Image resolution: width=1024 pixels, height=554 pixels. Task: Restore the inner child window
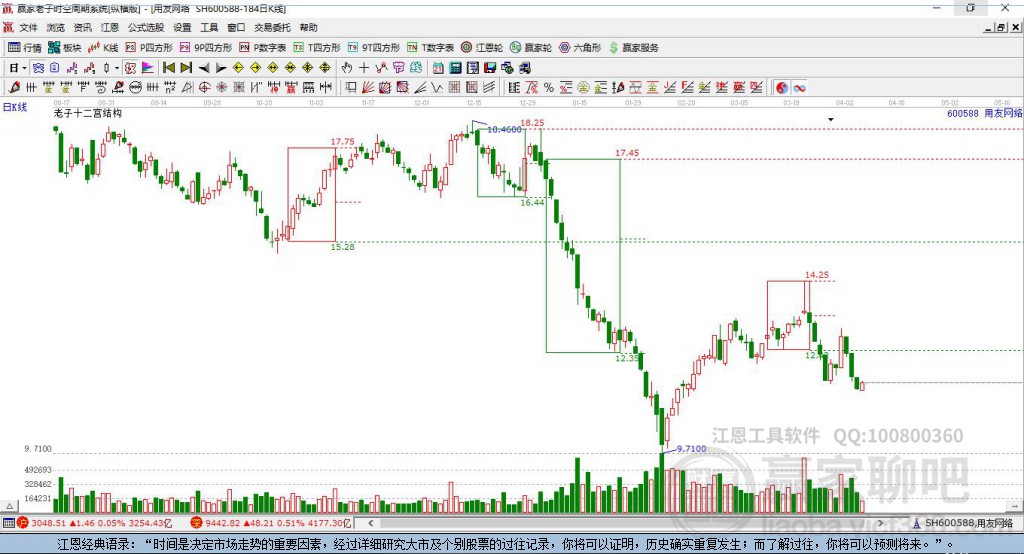coord(1001,27)
